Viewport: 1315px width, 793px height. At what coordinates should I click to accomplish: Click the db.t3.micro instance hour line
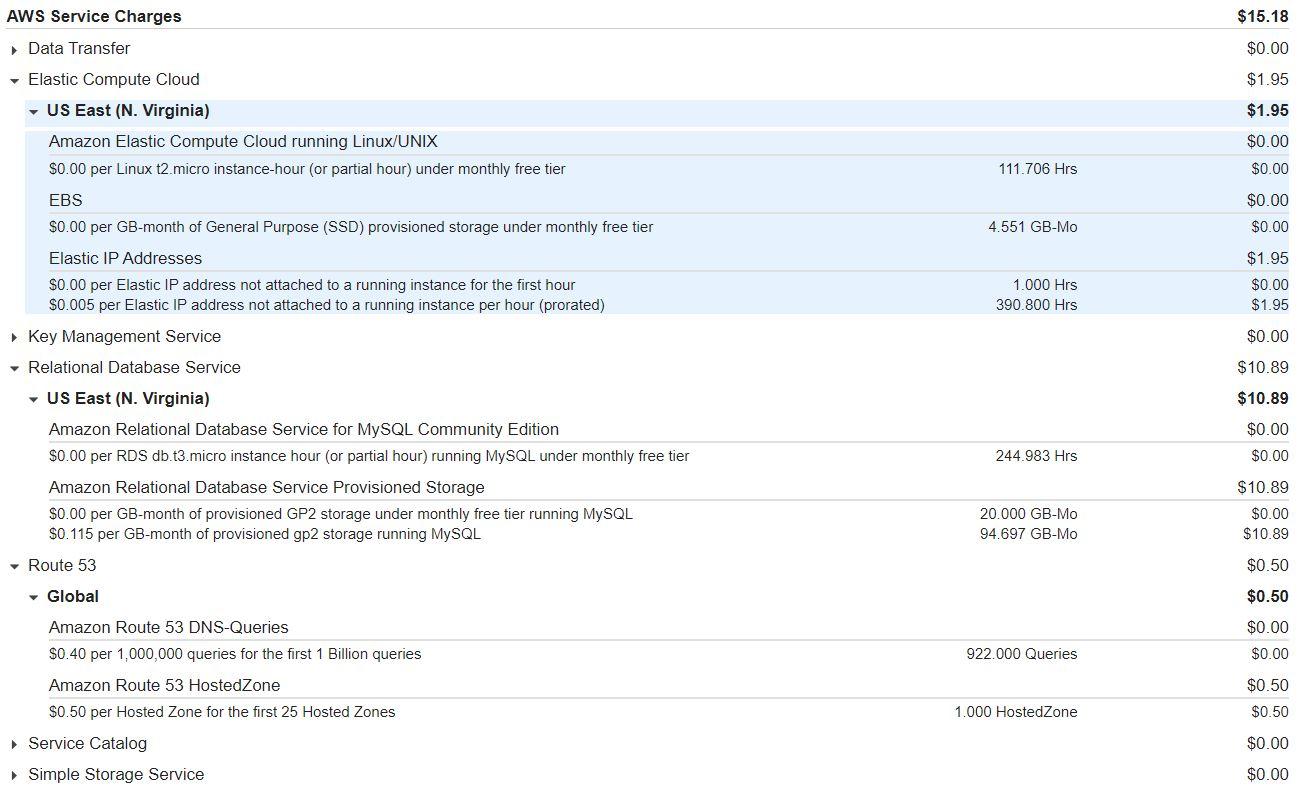pyautogui.click(x=369, y=456)
